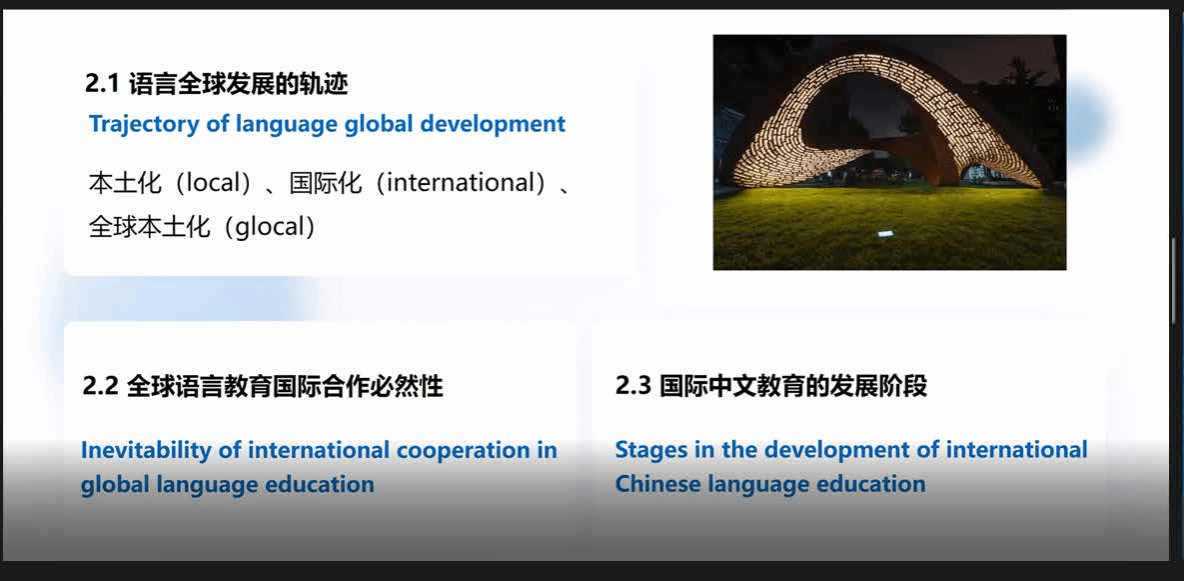Open the Stages in the development text
This screenshot has width=1184, height=581.
click(x=850, y=450)
